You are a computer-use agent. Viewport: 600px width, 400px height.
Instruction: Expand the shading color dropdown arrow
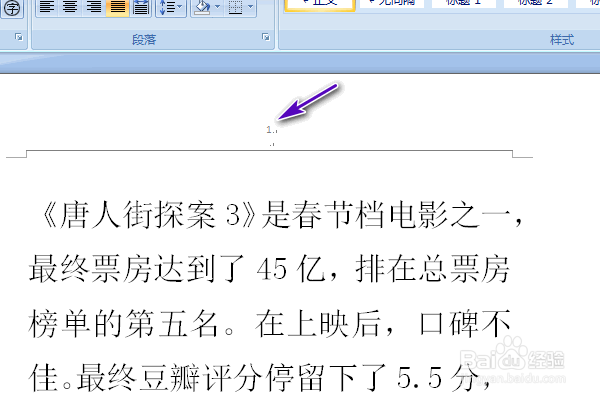click(x=218, y=7)
